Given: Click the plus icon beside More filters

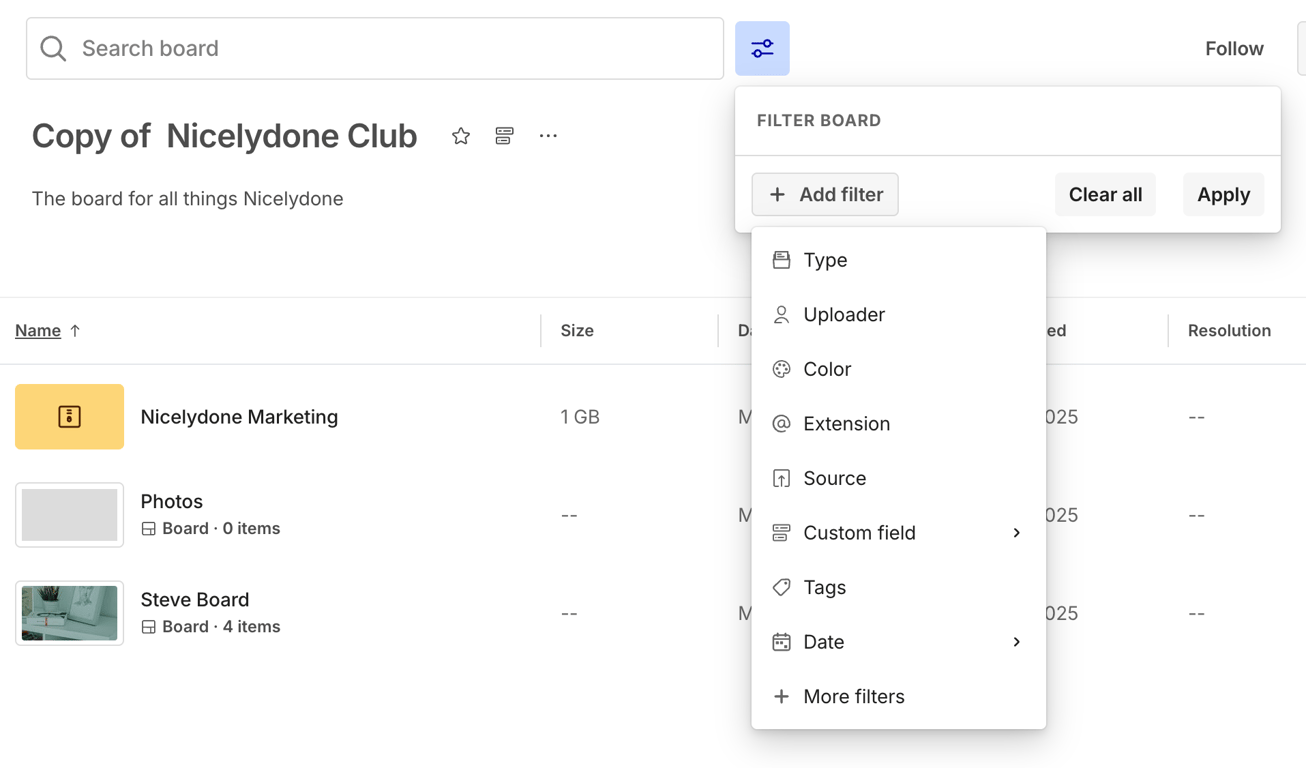Looking at the screenshot, I should pyautogui.click(x=781, y=696).
